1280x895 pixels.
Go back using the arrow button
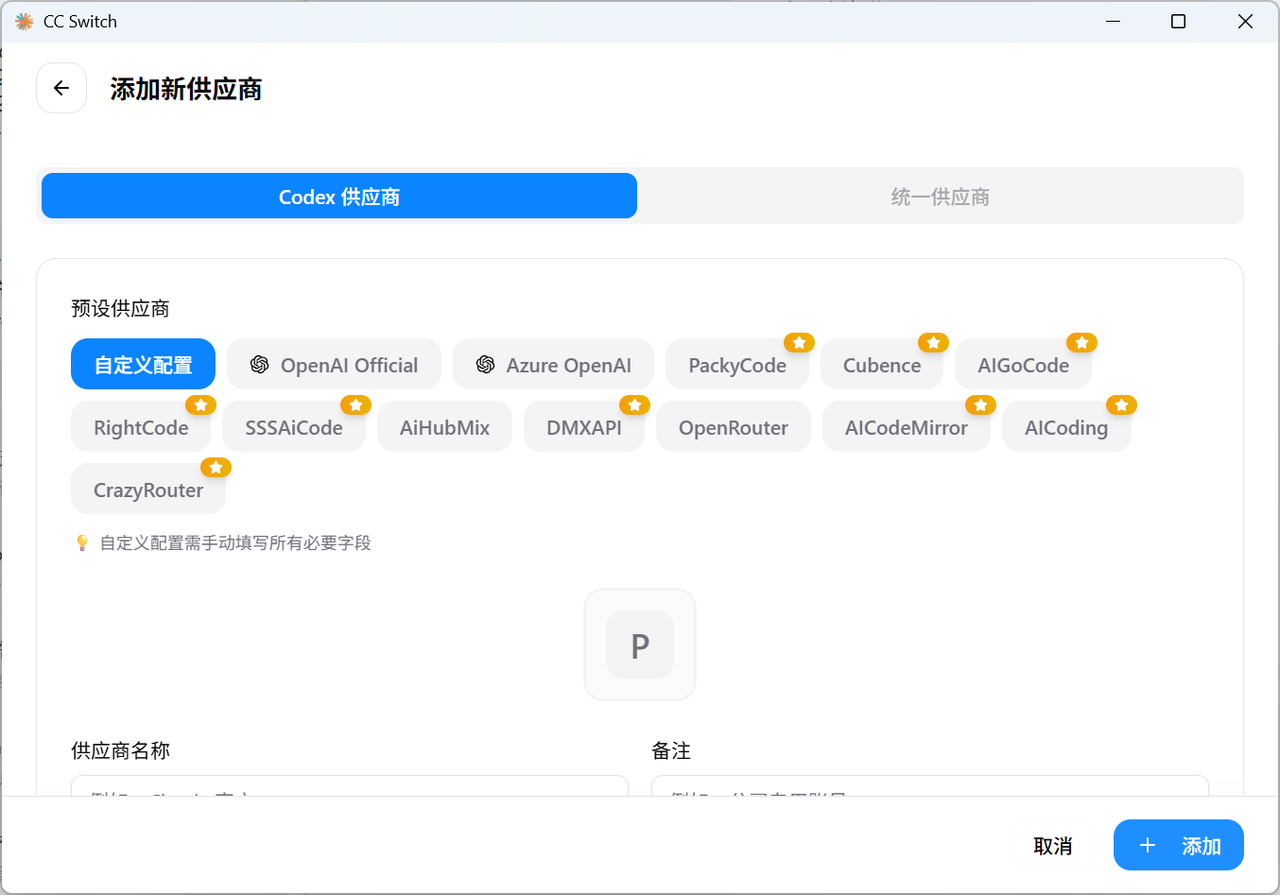point(61,88)
